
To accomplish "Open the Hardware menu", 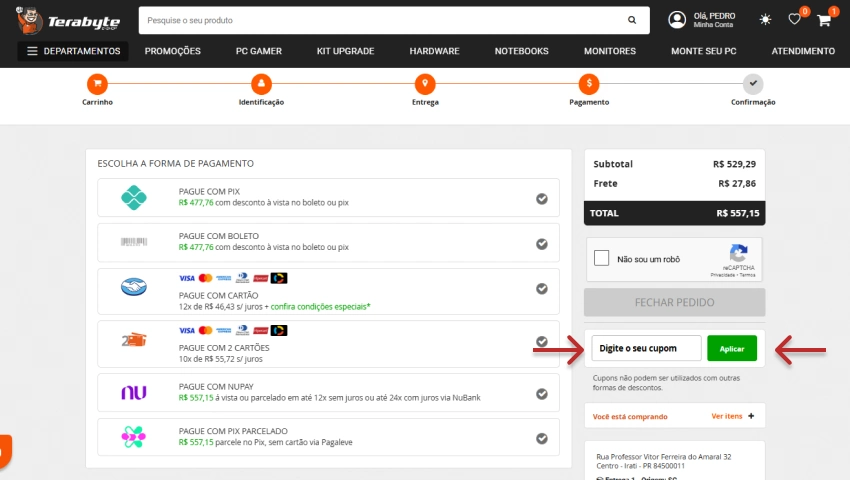I will (x=434, y=51).
